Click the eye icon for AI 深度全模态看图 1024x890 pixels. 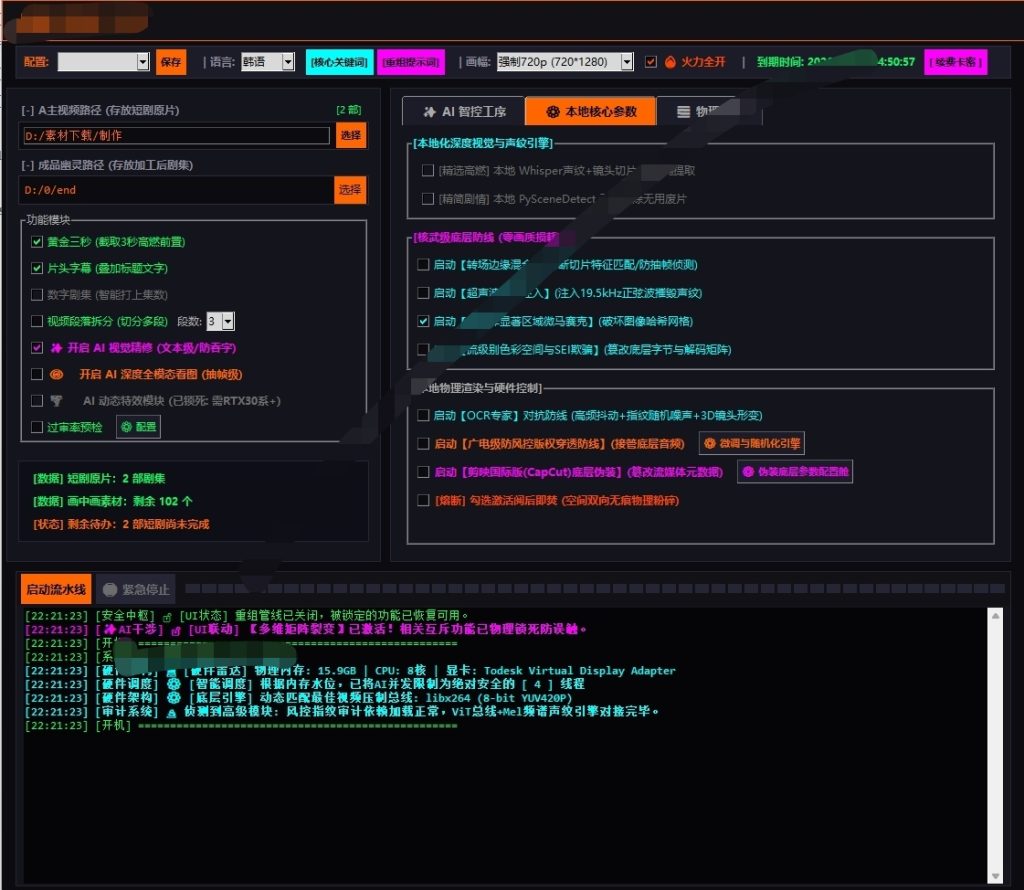tap(57, 374)
